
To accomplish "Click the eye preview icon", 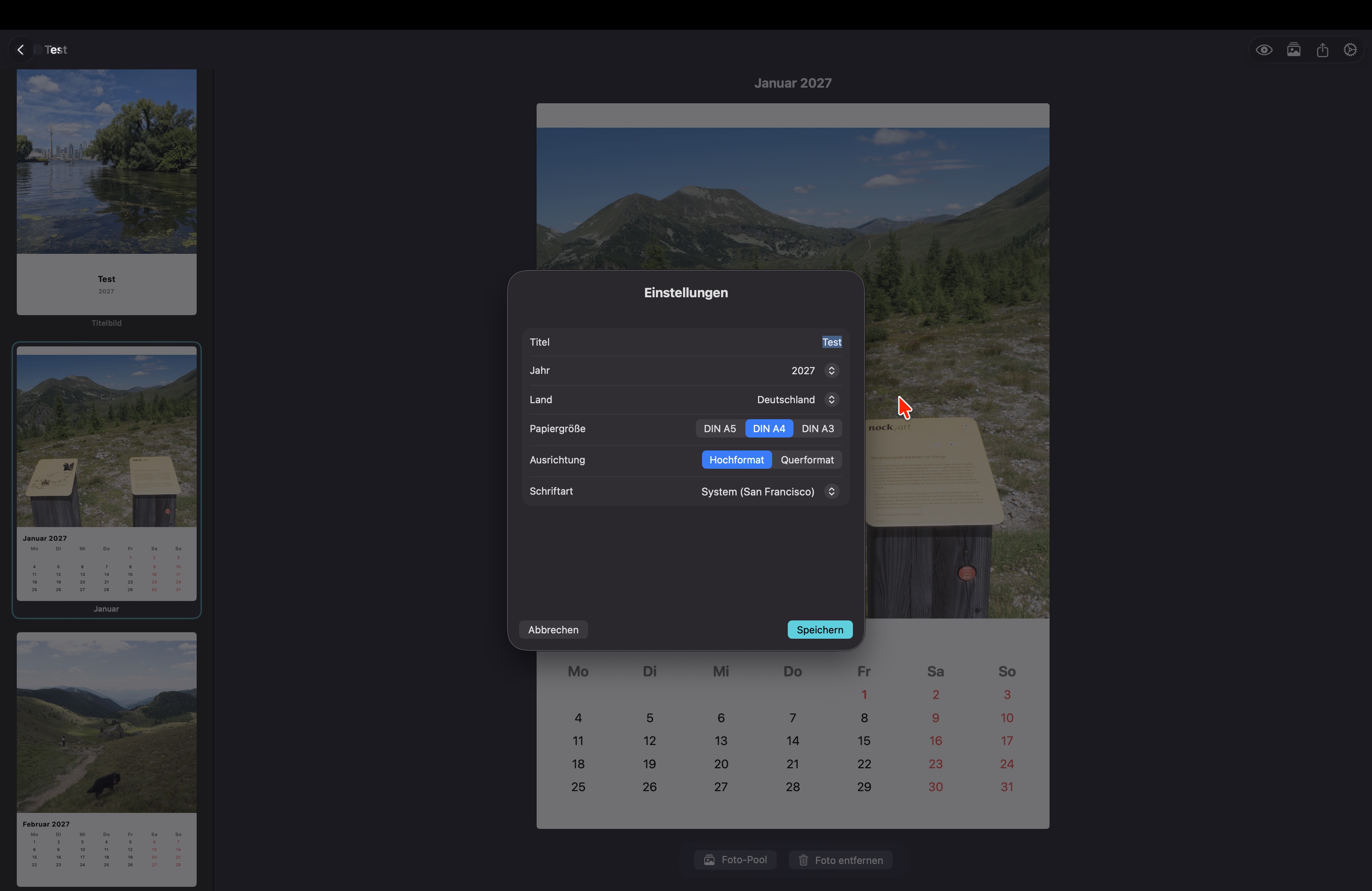I will click(1264, 50).
